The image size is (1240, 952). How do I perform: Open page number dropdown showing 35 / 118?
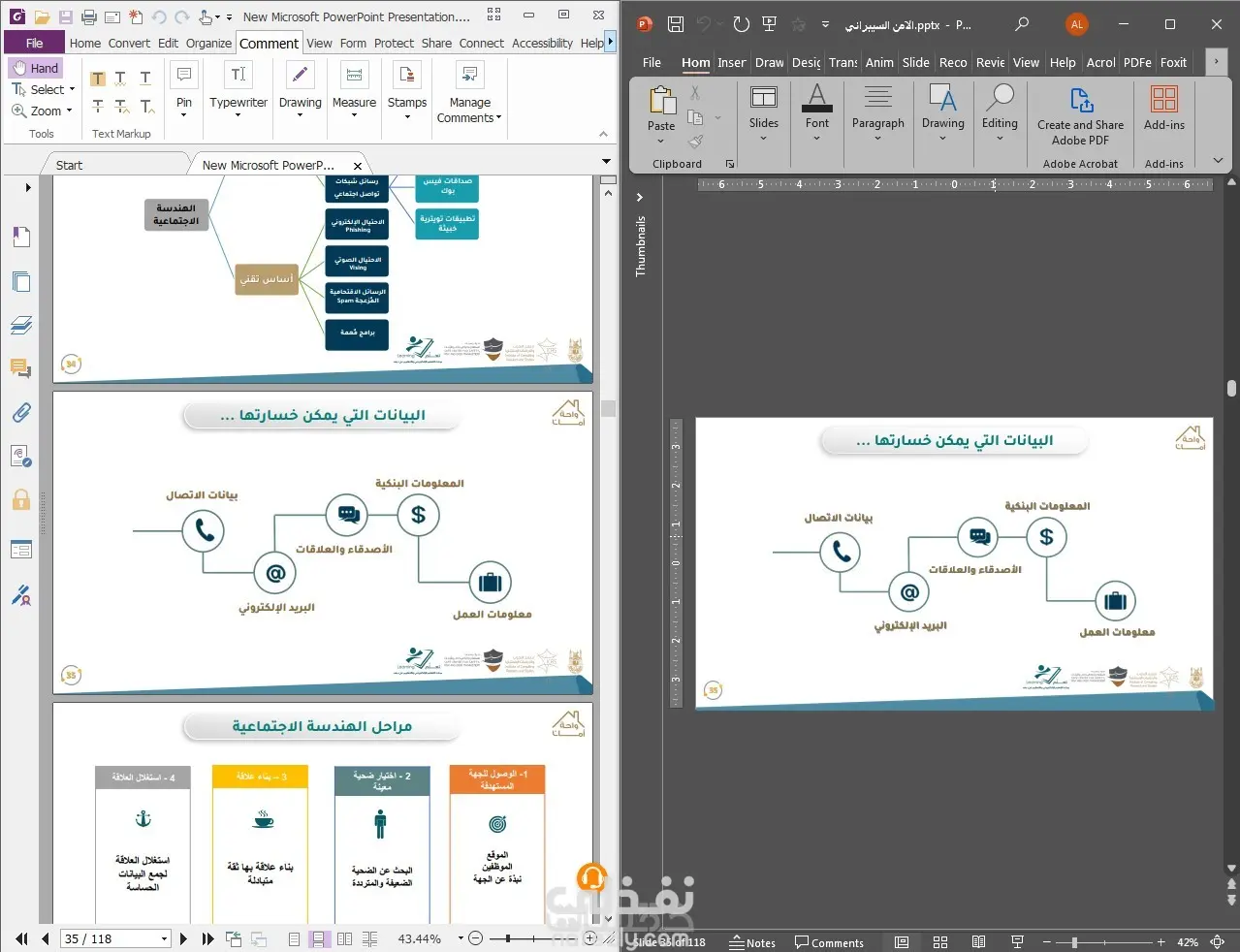[164, 938]
